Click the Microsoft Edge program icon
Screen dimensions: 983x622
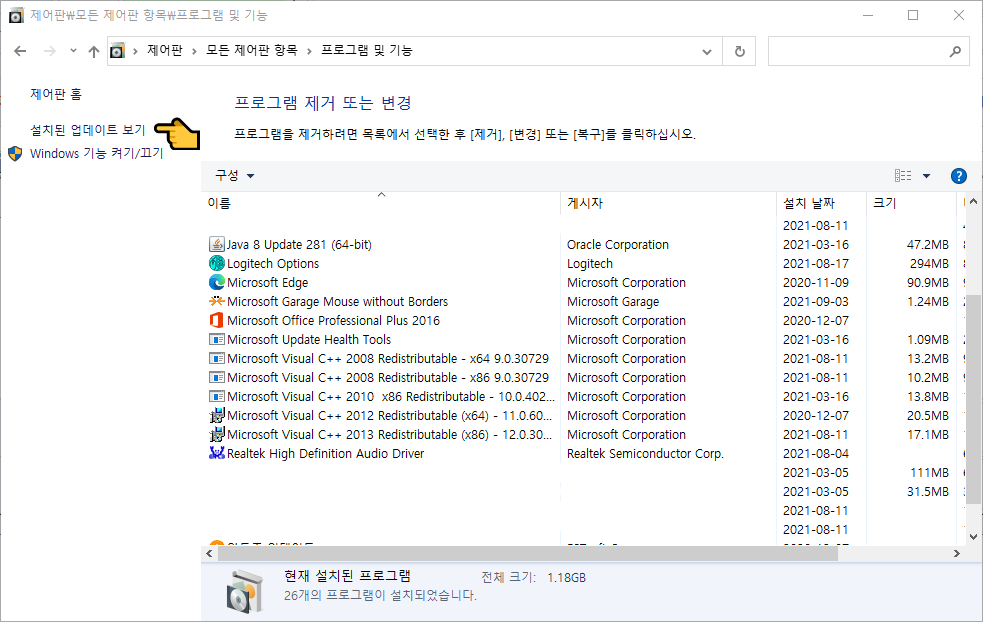pos(216,282)
